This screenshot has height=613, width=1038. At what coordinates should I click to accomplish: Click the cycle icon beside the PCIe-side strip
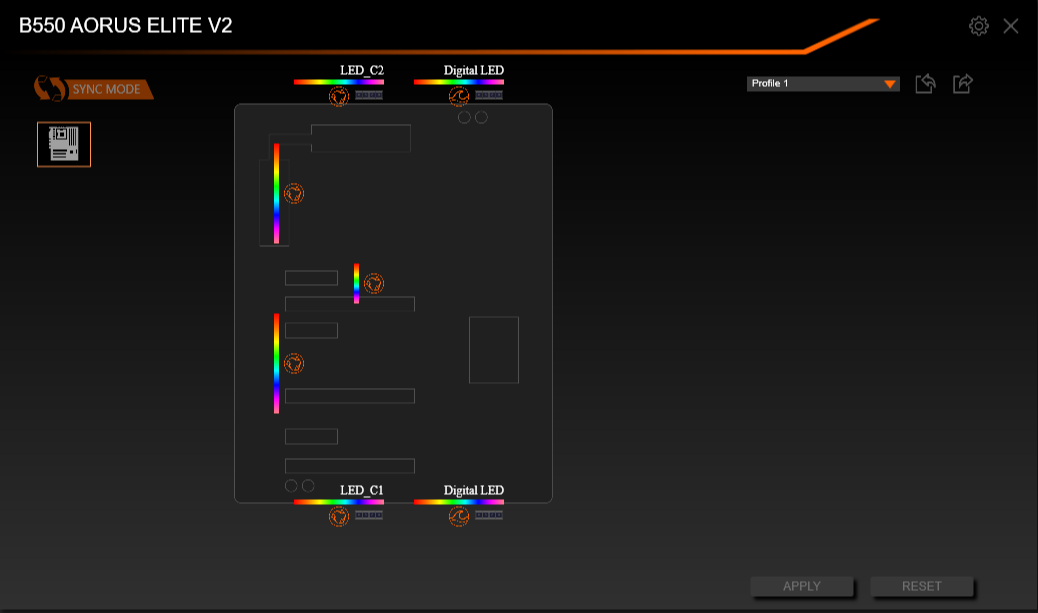coord(294,363)
